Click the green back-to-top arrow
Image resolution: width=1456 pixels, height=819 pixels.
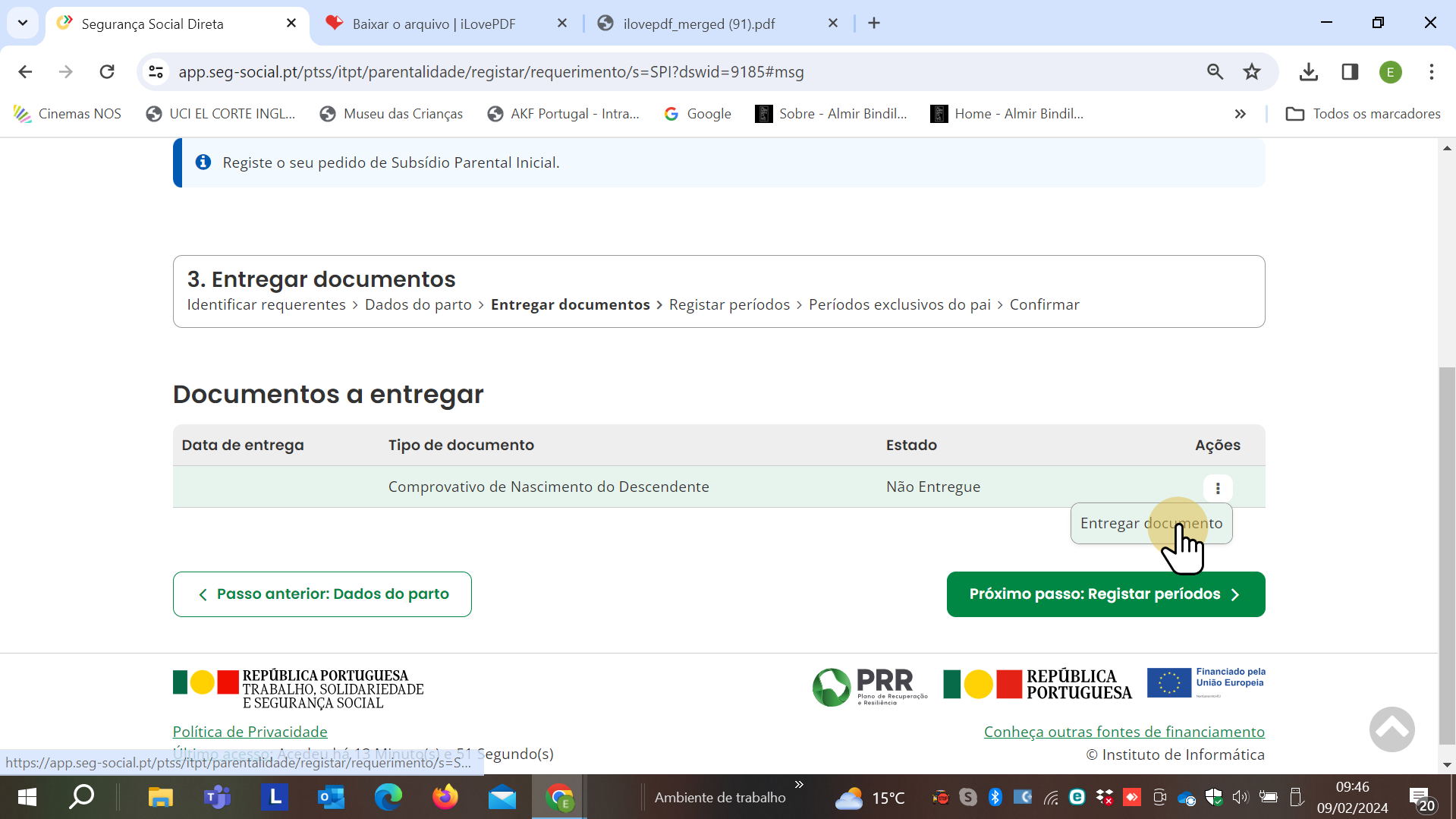(1392, 729)
